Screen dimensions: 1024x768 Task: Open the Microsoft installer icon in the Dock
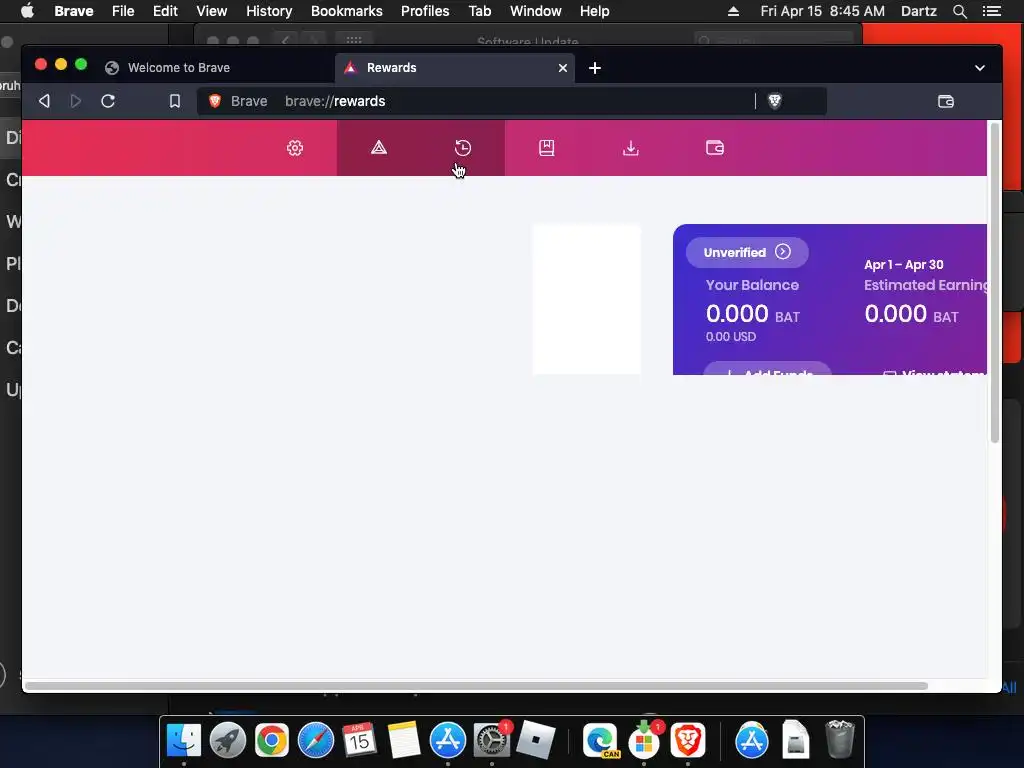[x=645, y=741]
